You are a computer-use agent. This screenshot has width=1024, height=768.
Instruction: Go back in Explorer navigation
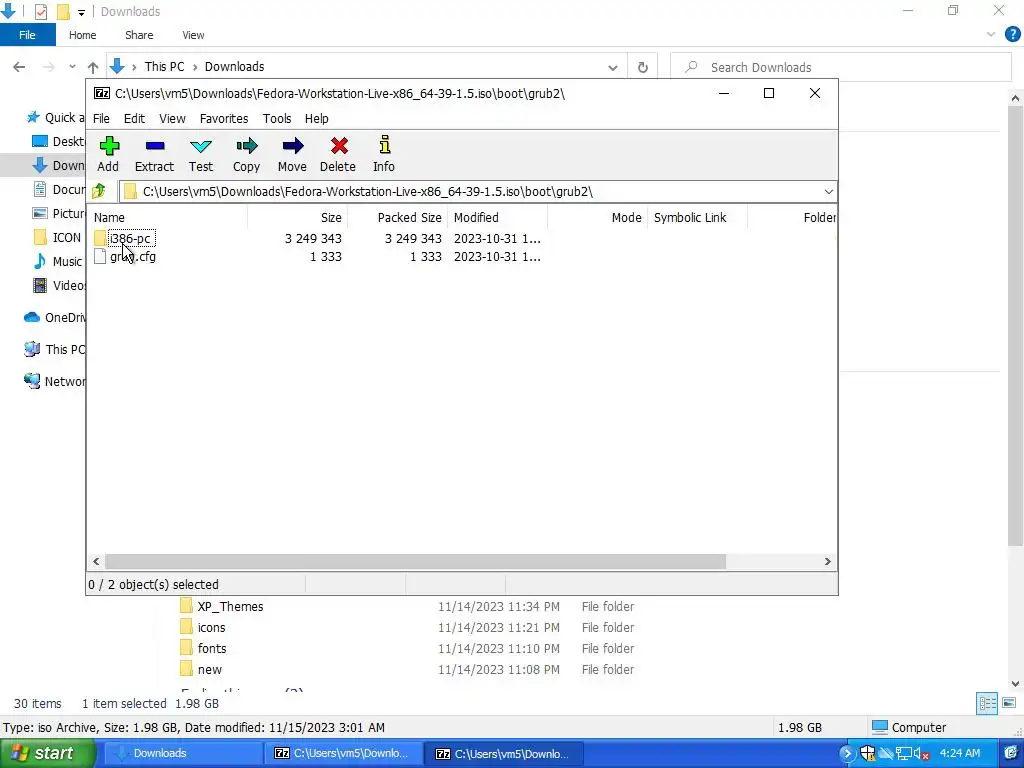pos(19,67)
